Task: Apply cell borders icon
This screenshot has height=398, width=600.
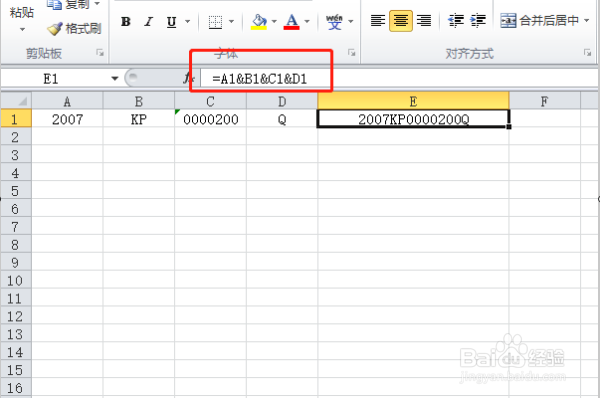Action: (x=215, y=22)
